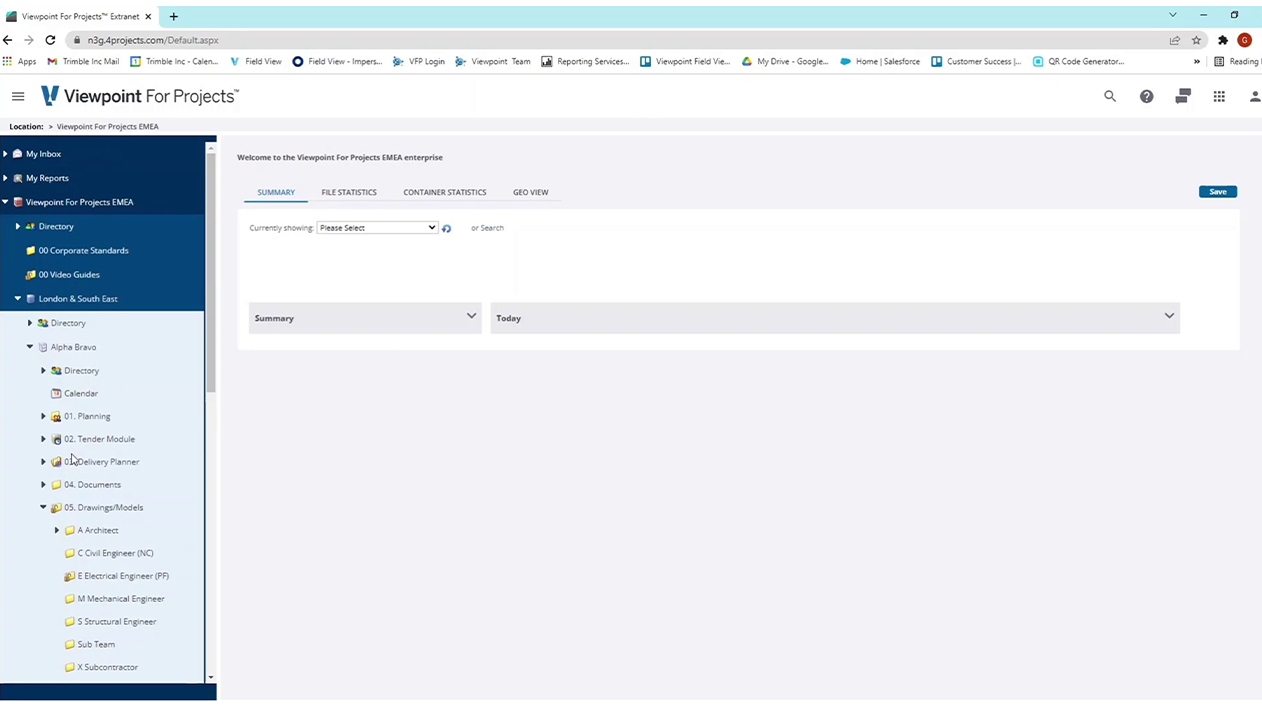This screenshot has height=708, width=1262.
Task: Collapse the 05. Drawings/Models folder
Action: [43, 507]
